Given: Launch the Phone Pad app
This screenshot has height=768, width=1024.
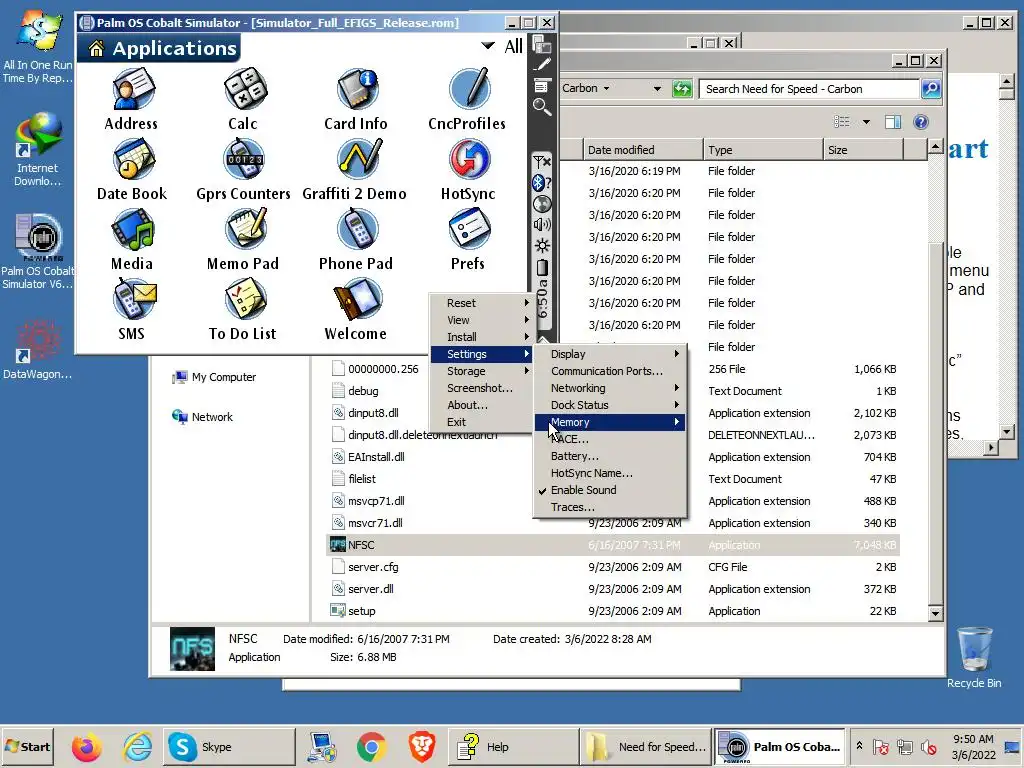Looking at the screenshot, I should [x=356, y=240].
